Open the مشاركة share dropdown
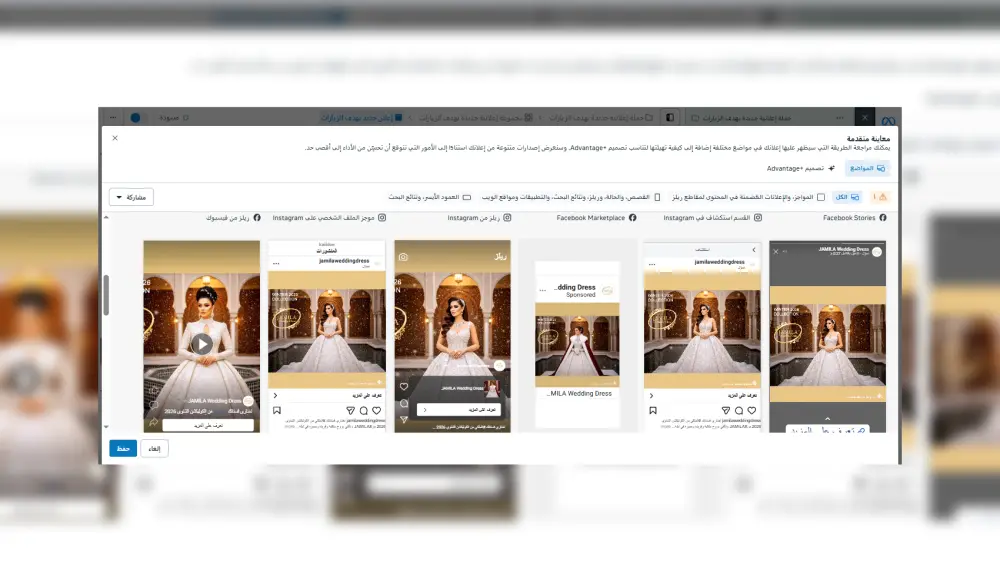The width and height of the screenshot is (1000, 571). pos(131,197)
